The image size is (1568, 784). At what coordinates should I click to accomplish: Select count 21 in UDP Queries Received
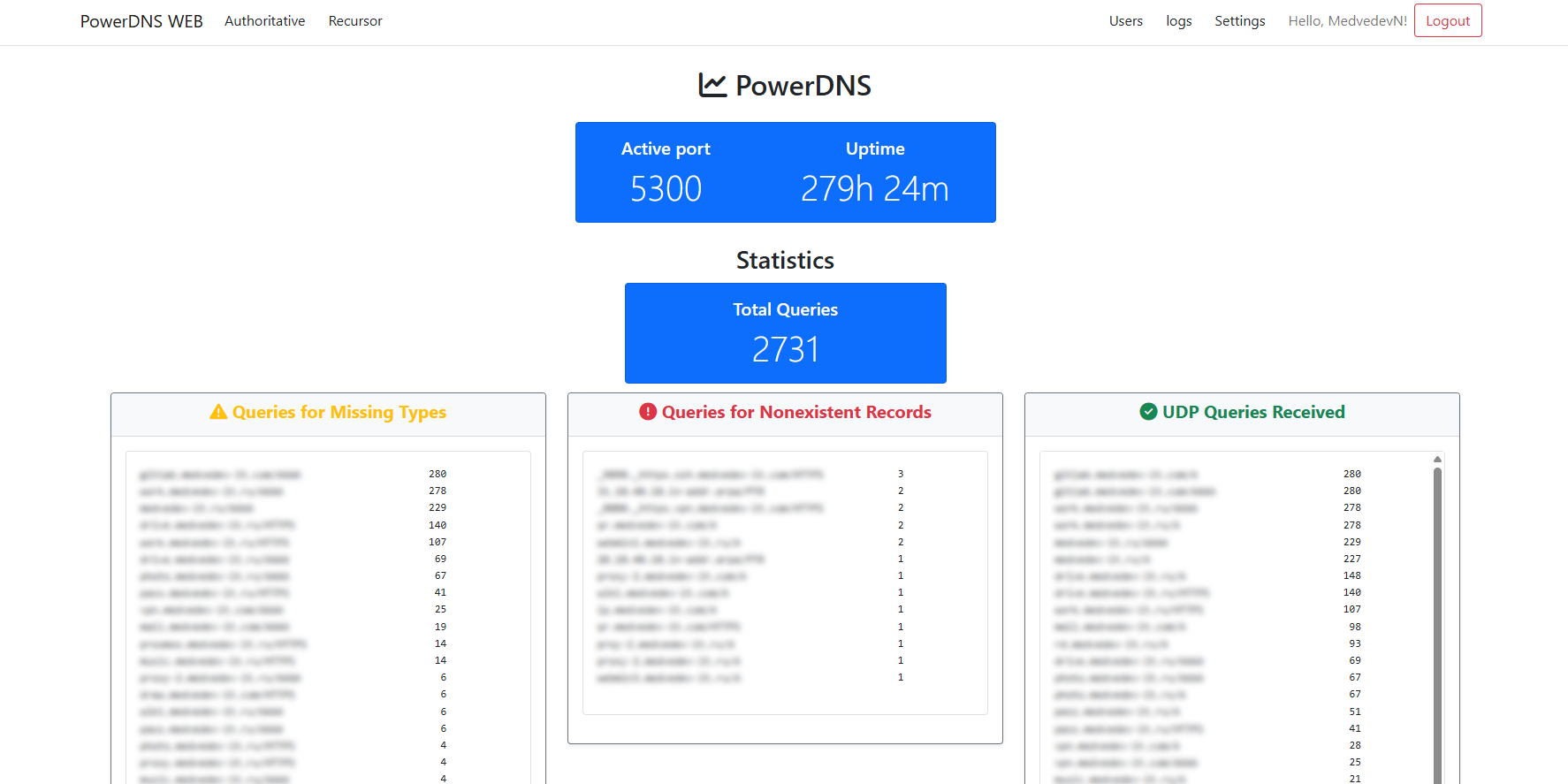1355,779
